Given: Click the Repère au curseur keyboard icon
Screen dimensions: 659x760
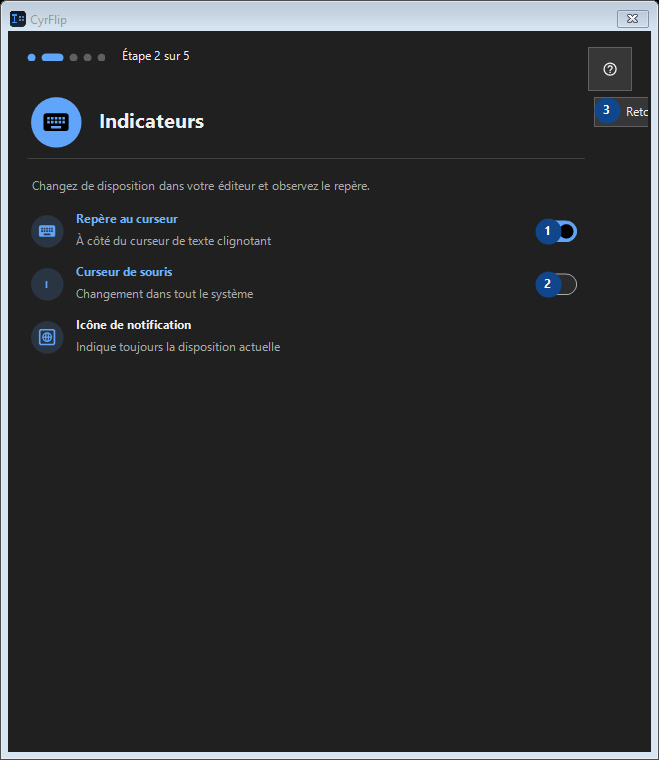Looking at the screenshot, I should [47, 231].
